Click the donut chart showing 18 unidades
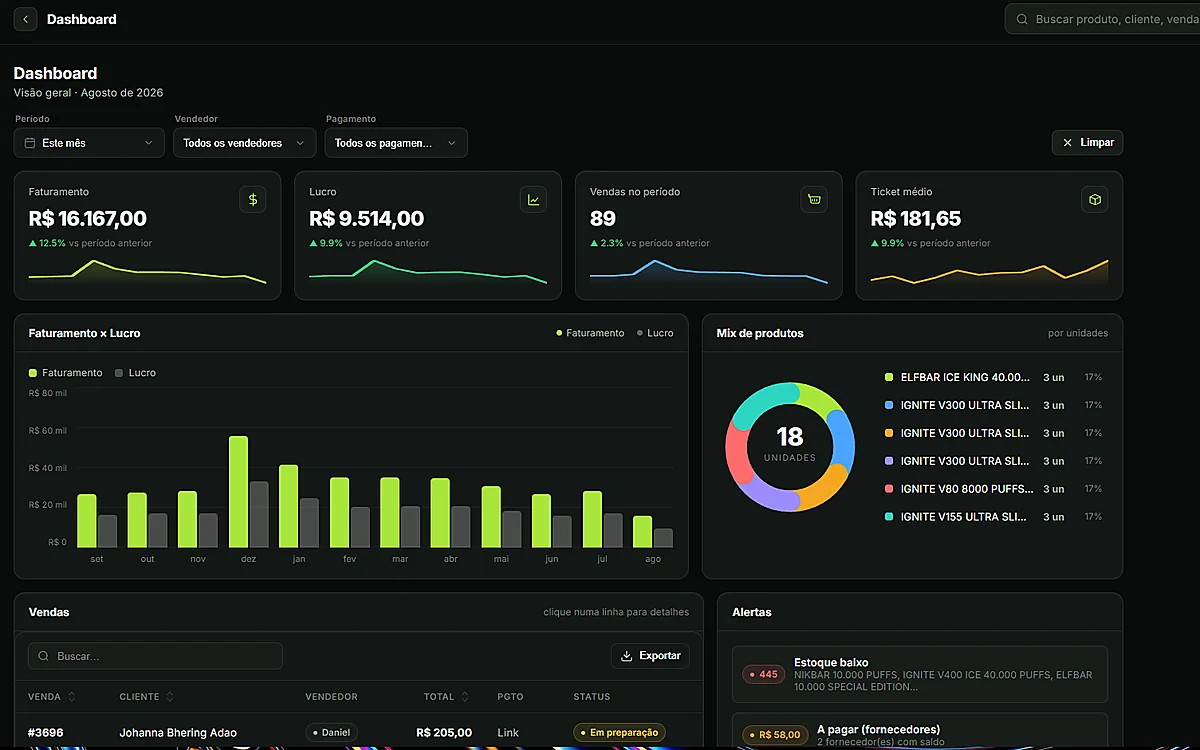The height and width of the screenshot is (750, 1200). coord(790,447)
